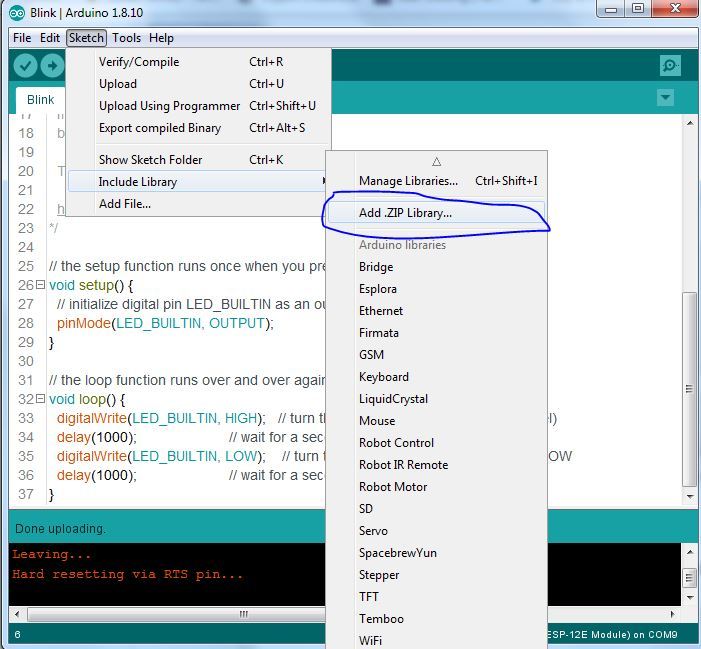Select the Blink sketch tab

click(x=40, y=100)
